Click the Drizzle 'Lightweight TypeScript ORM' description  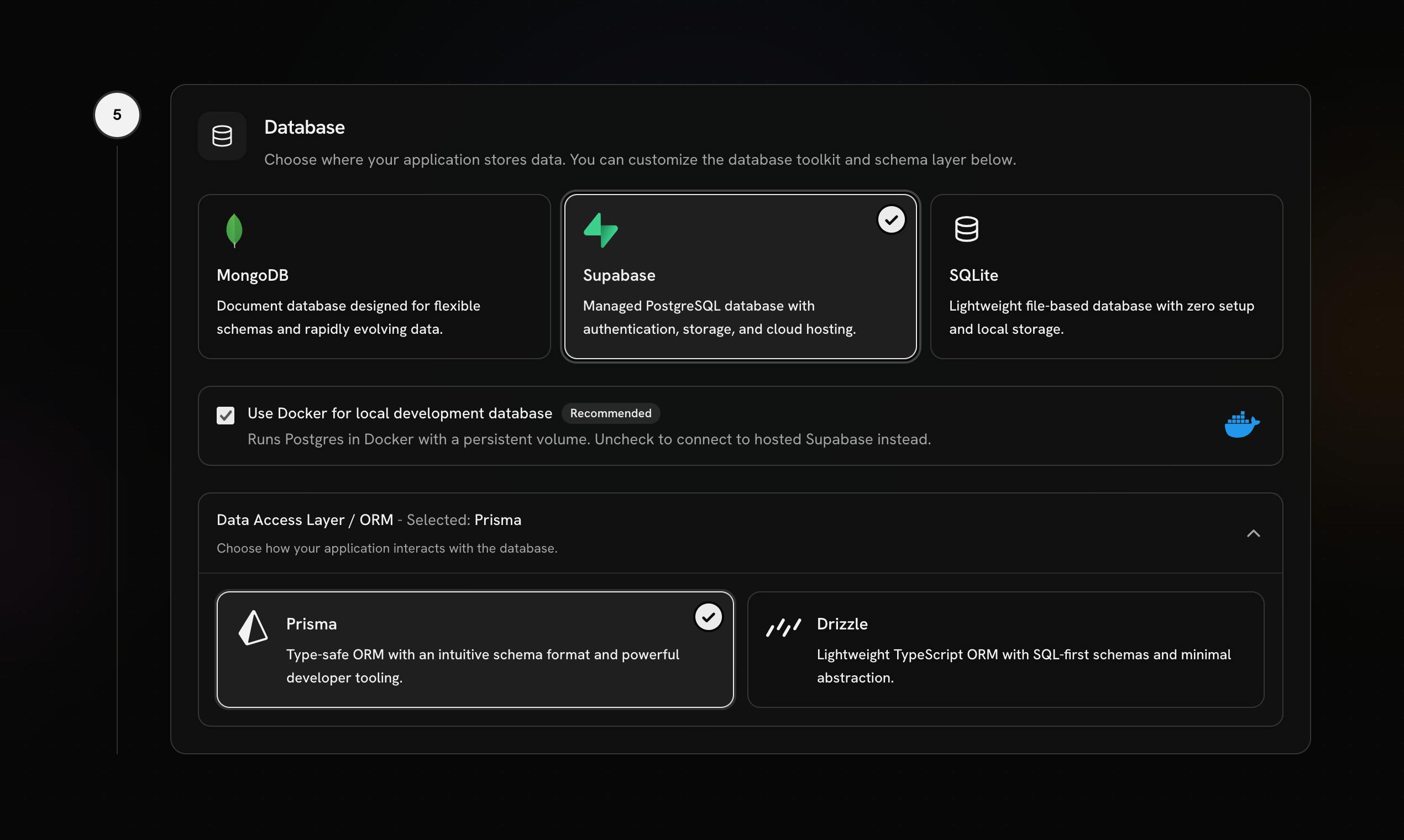point(1024,666)
